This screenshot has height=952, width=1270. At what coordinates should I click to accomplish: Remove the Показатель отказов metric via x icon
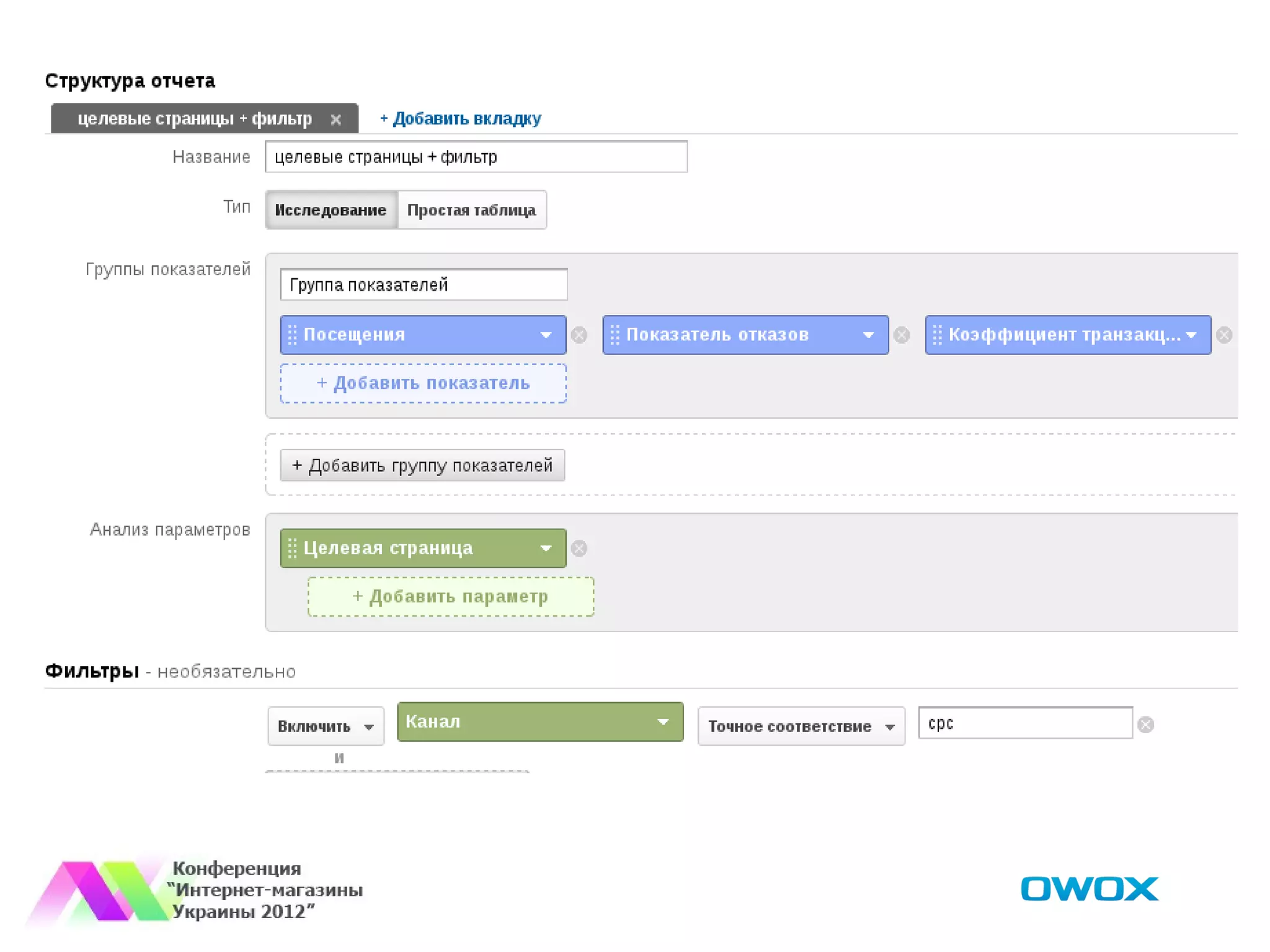902,335
